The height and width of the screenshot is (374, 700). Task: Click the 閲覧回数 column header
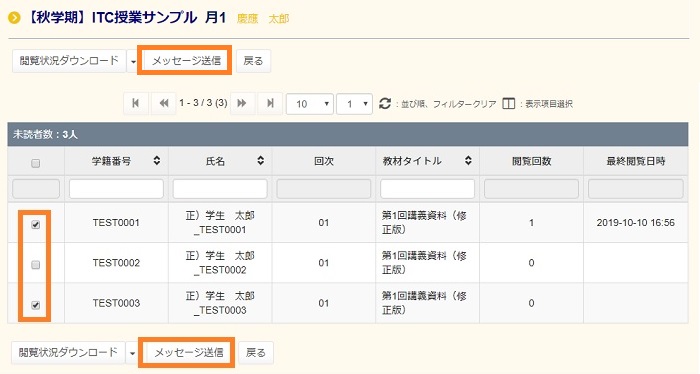(531, 161)
